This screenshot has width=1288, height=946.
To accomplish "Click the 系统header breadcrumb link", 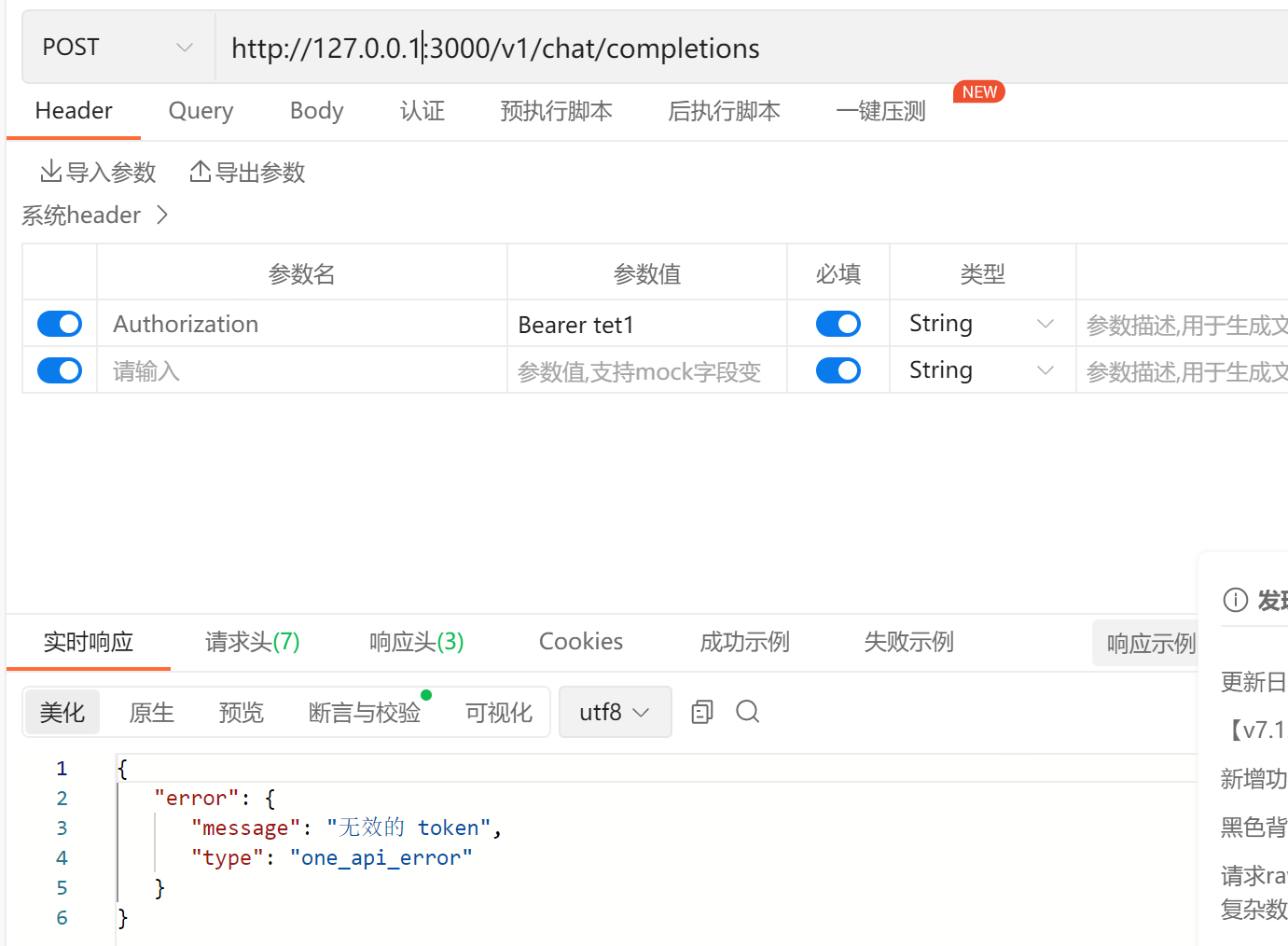I will point(81,215).
